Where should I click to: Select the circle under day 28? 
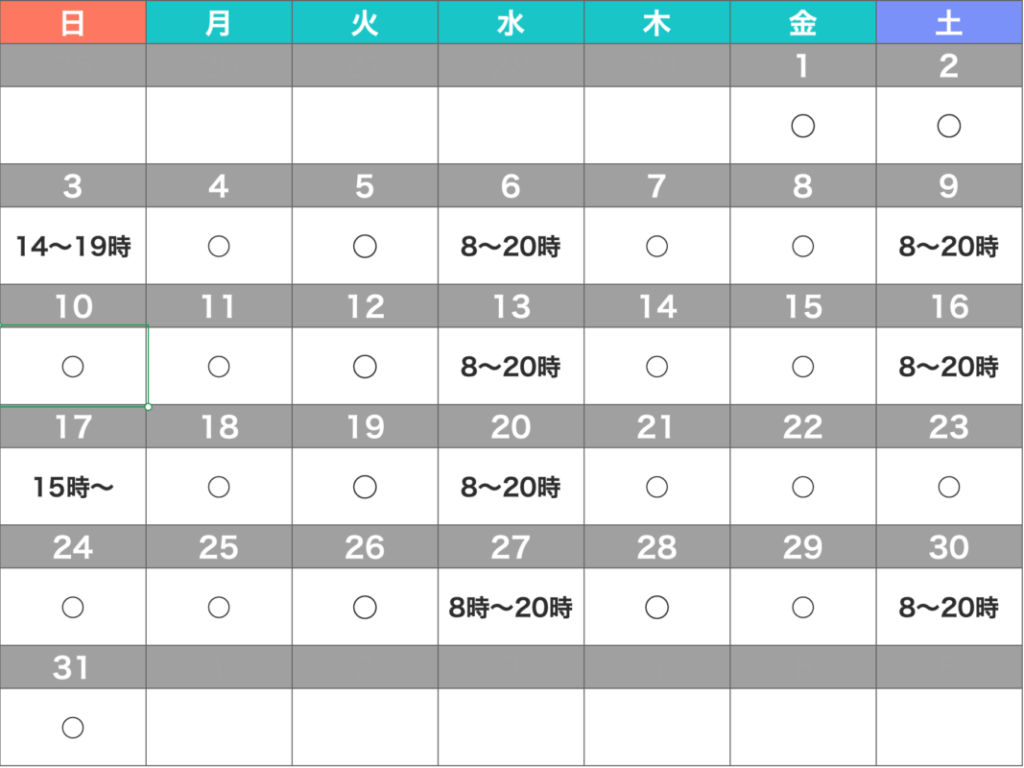[x=657, y=607]
